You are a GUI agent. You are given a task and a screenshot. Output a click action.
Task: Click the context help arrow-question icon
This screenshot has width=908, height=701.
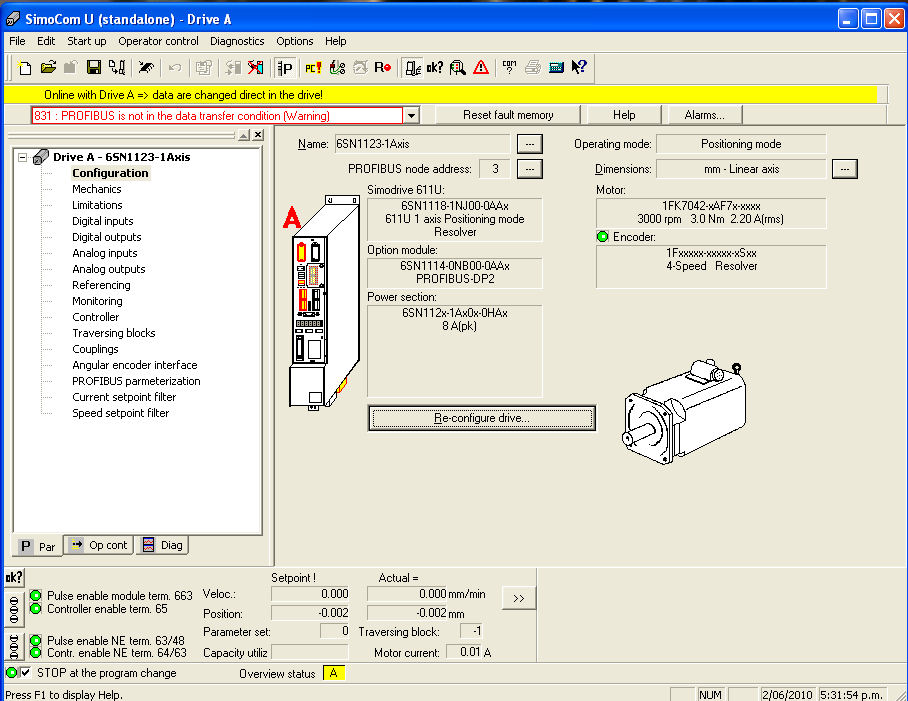coord(579,68)
